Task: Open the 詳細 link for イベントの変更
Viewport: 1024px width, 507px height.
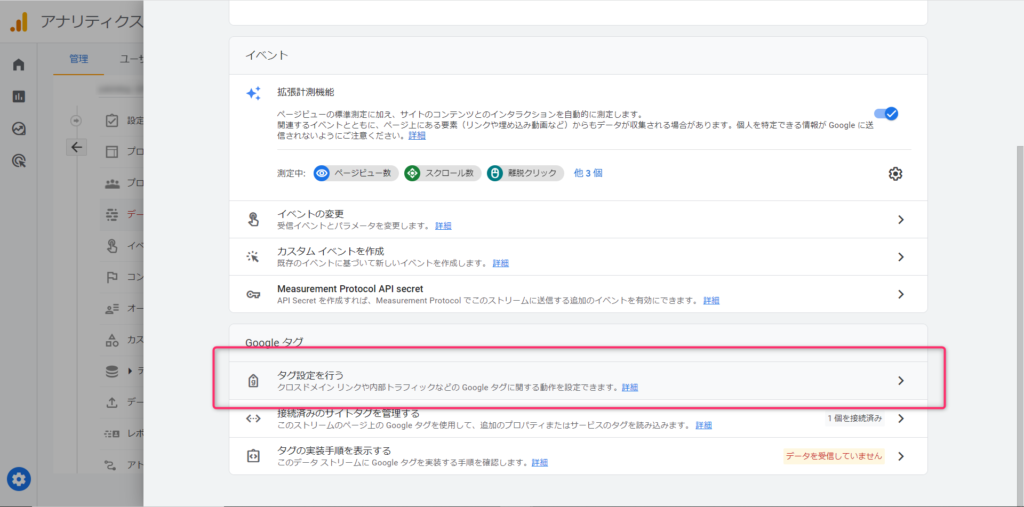Action: [x=443, y=226]
